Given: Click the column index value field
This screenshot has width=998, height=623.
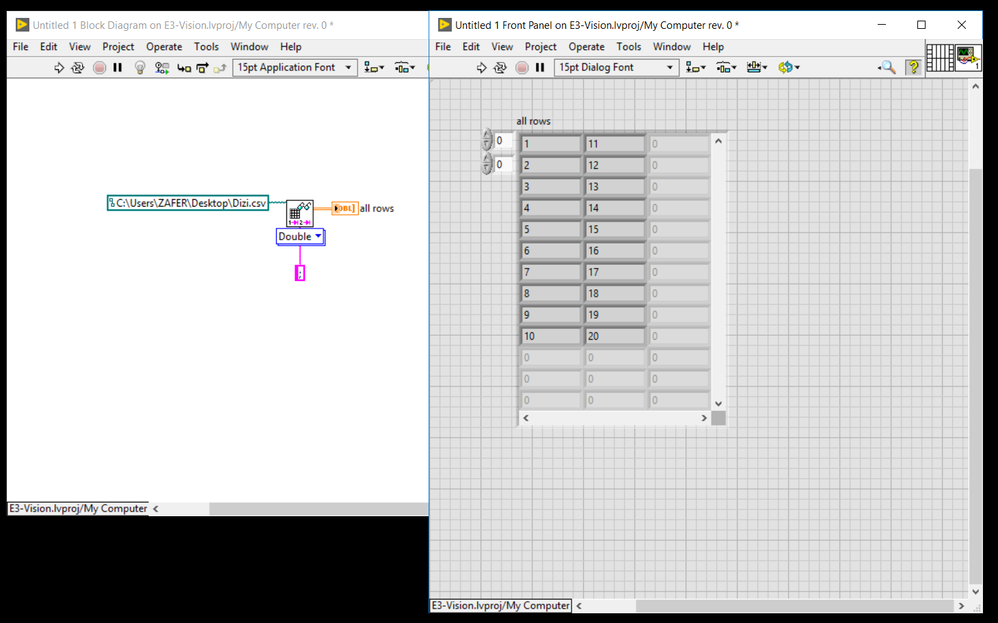Looking at the screenshot, I should click(x=503, y=165).
